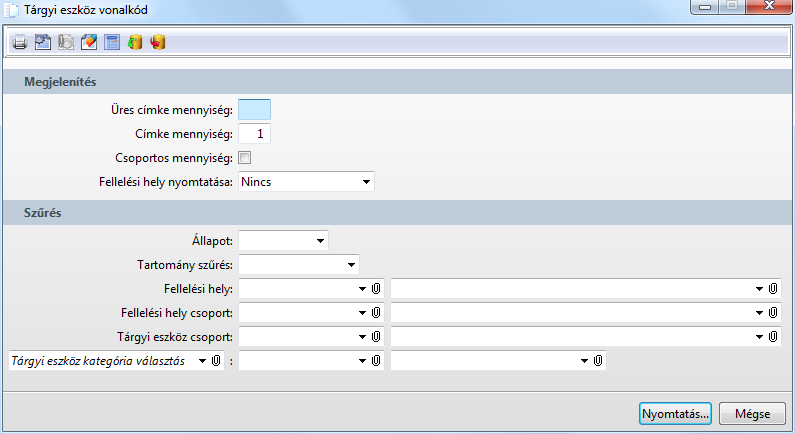Expand the first Tárgyi eszköz csoport dropdown arrow
The height and width of the screenshot is (434, 795).
pyautogui.click(x=362, y=337)
